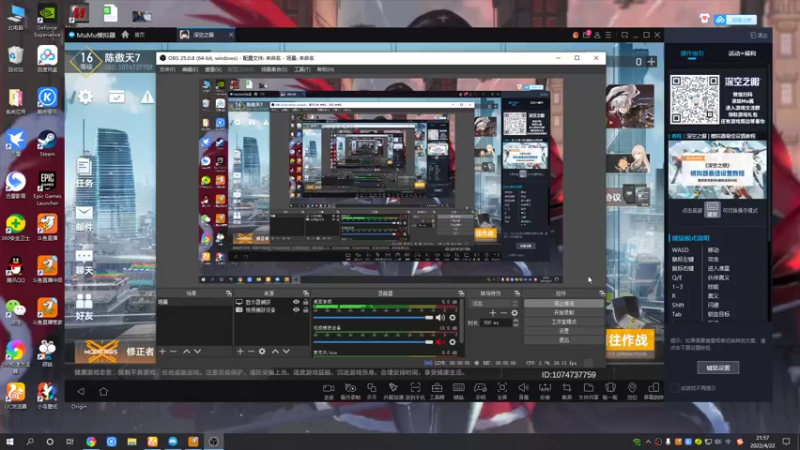Open the 帮助(H) menu in OBS
The image size is (800, 450).
326,69
